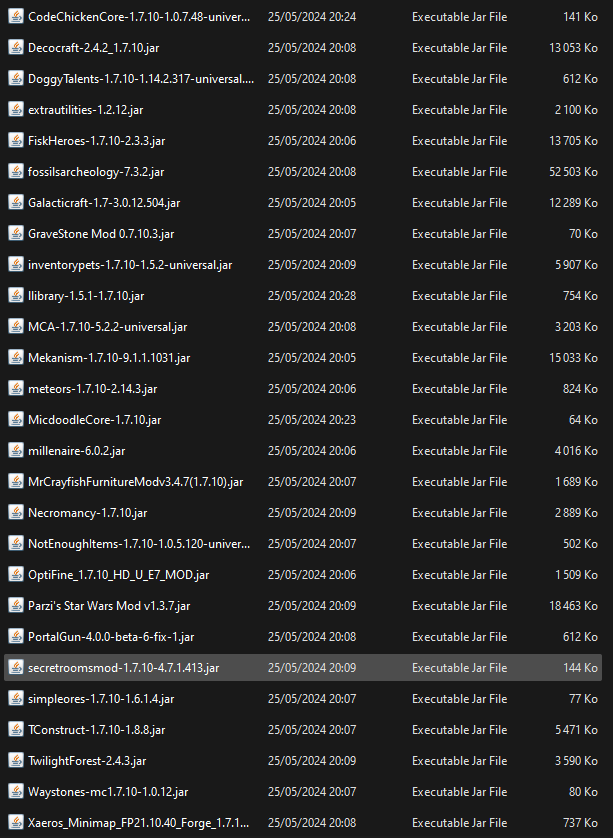Select file name TwilightForest-2.4.3.jar

(x=87, y=761)
